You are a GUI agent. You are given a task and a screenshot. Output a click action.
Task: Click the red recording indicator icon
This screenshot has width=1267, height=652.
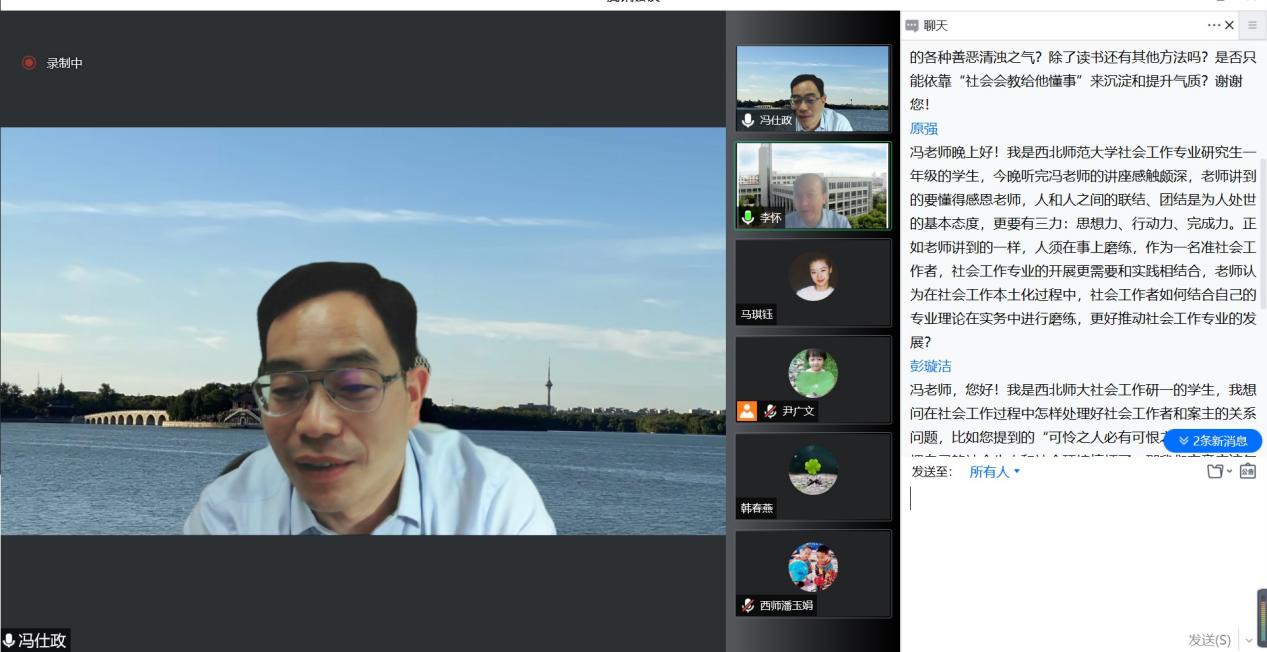point(29,63)
